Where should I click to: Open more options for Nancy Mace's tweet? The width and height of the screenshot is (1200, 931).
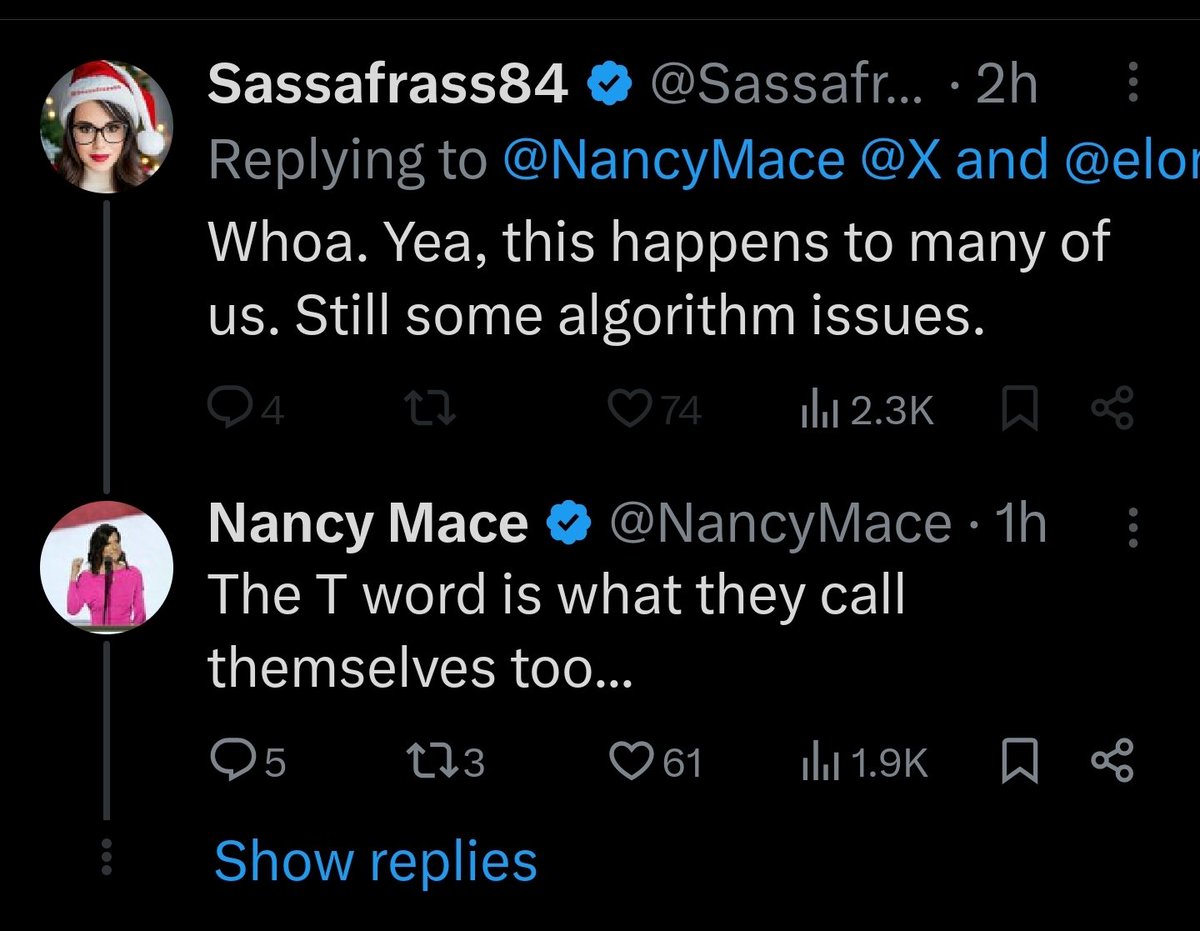point(1133,526)
